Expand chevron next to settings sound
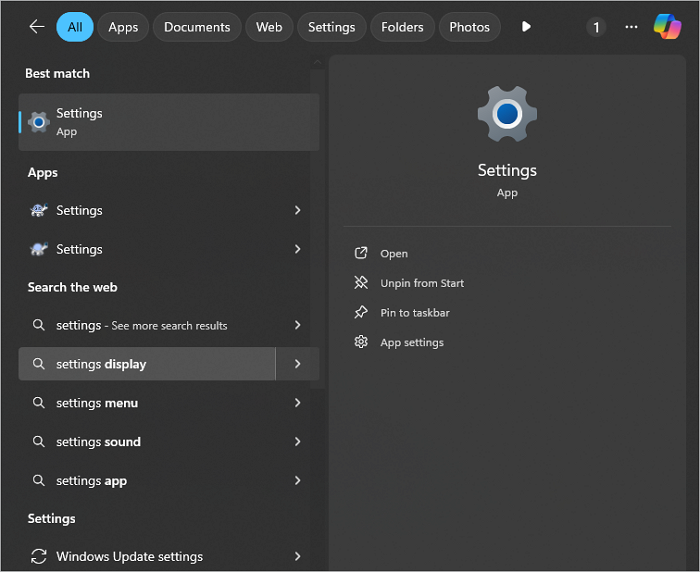The image size is (700, 572). 297,442
